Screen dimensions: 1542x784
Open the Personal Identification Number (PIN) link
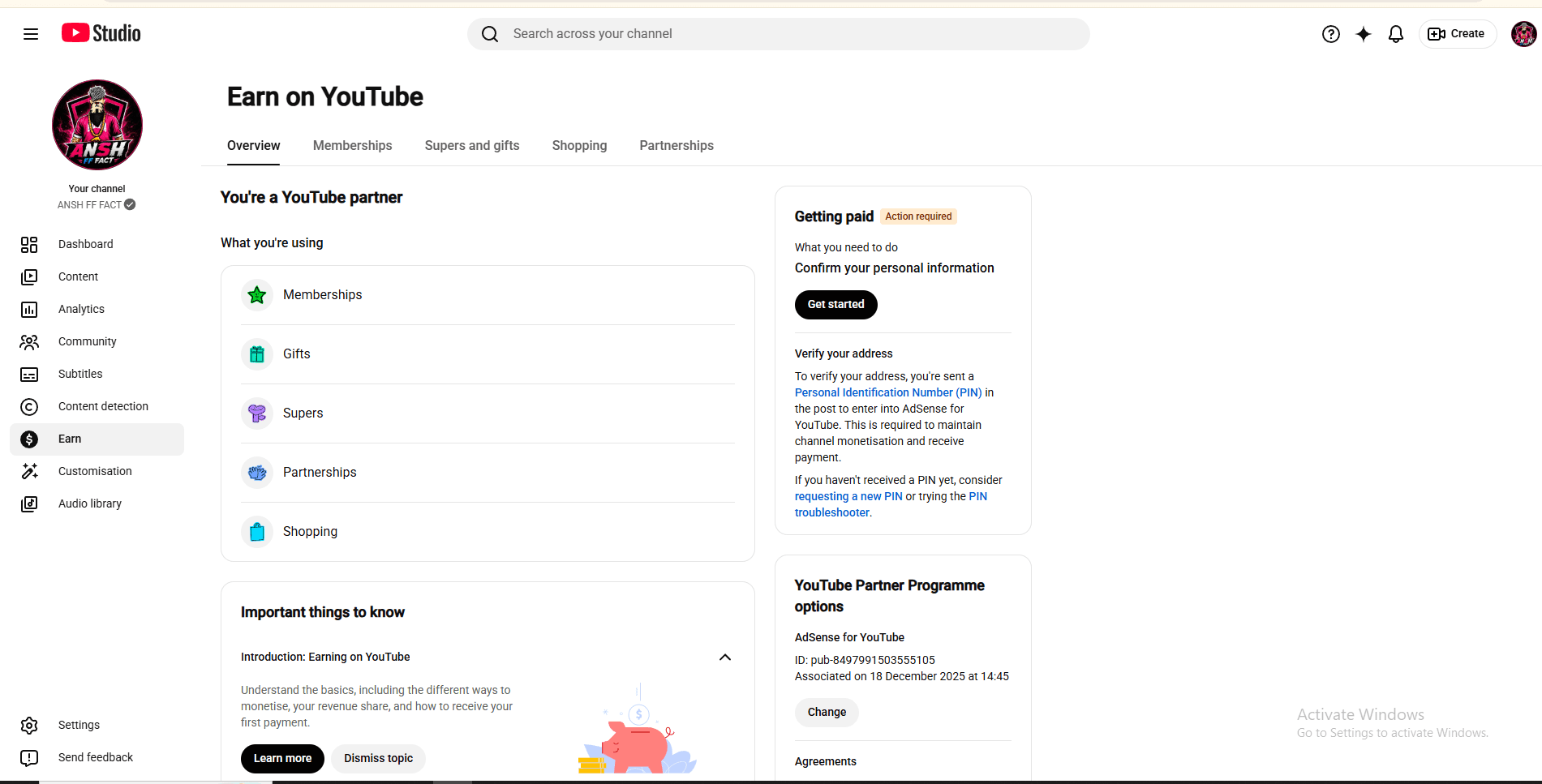pos(888,392)
